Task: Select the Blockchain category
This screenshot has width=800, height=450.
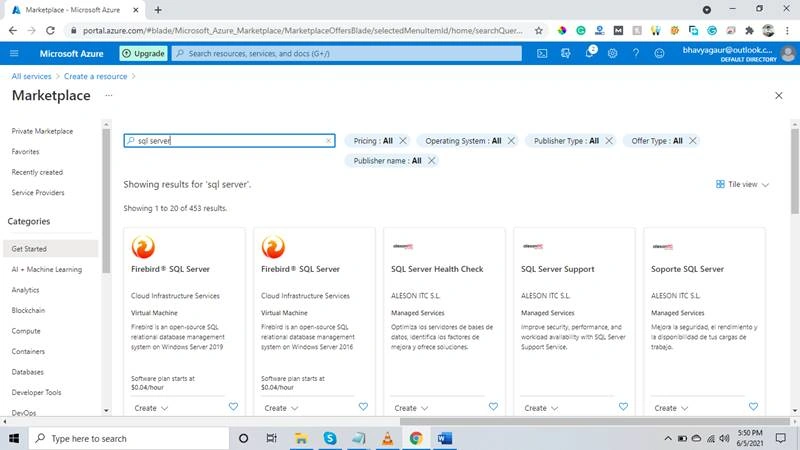Action: click(x=28, y=310)
